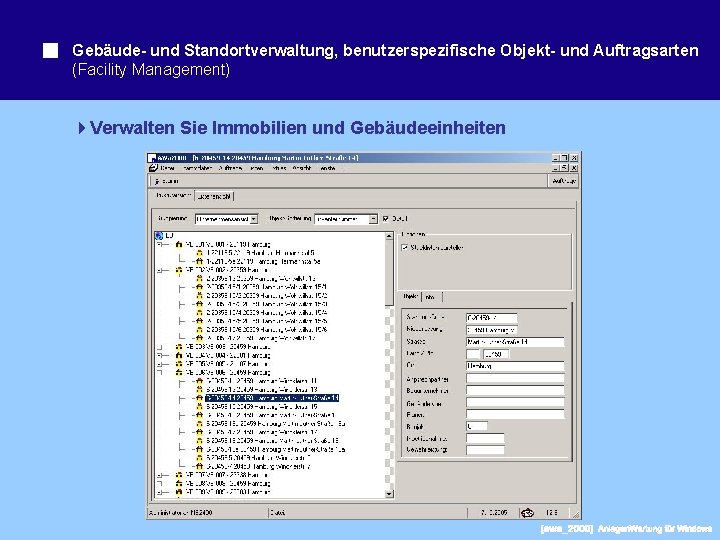Click the house icon of the VE 007 node
The image size is (720, 540).
pyautogui.click(x=179, y=475)
